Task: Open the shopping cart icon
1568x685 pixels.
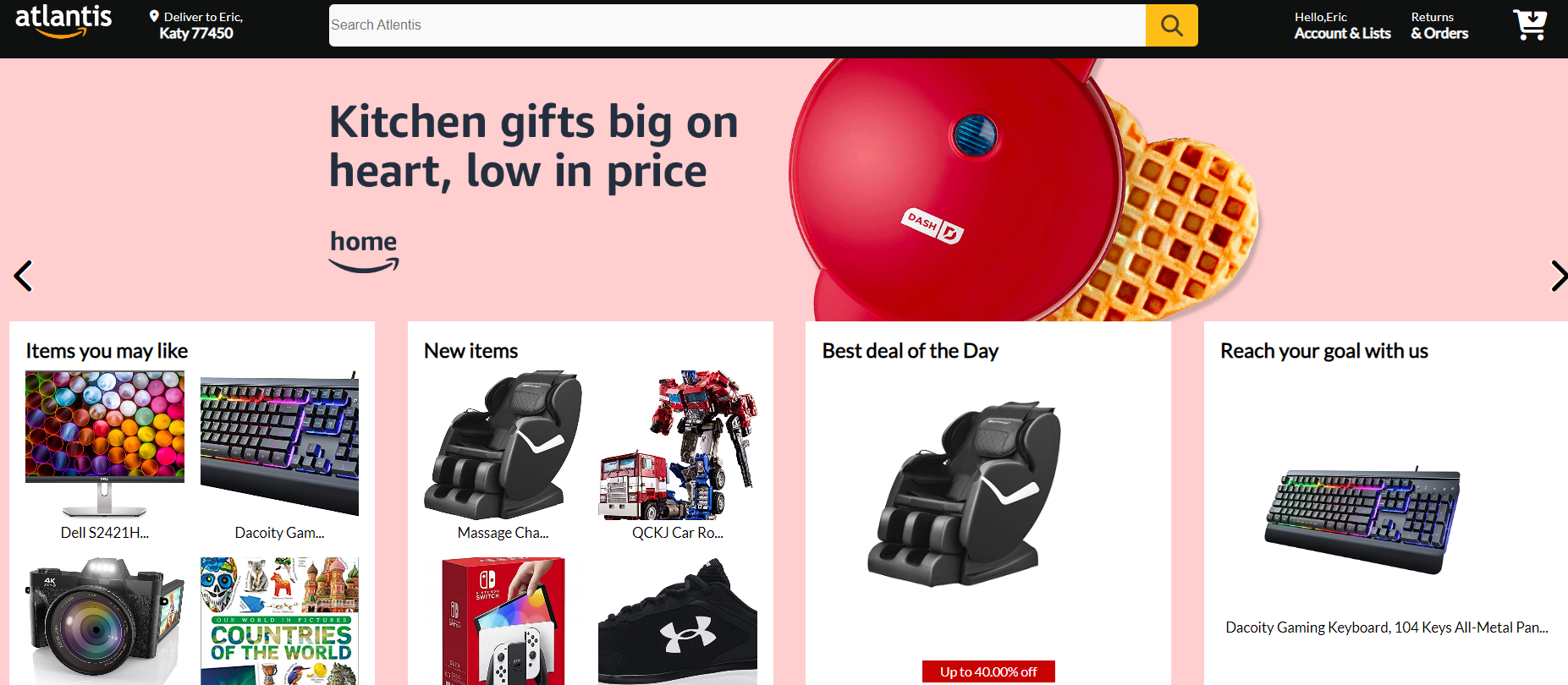Action: pos(1530,25)
